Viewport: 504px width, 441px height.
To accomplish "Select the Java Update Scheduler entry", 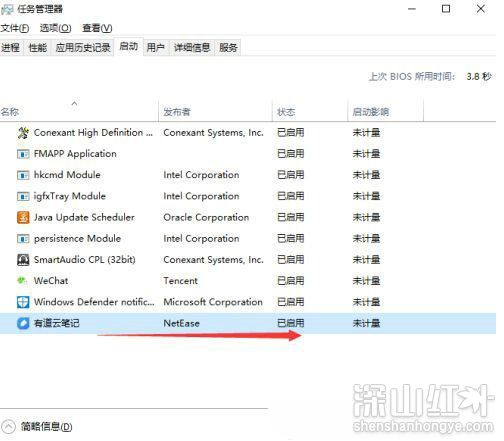I will [84, 218].
